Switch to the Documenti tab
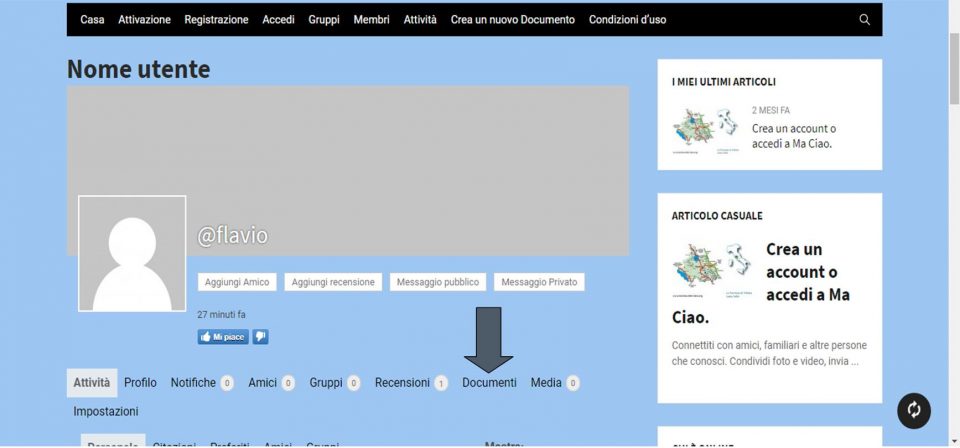The height and width of the screenshot is (448, 960). click(x=489, y=383)
